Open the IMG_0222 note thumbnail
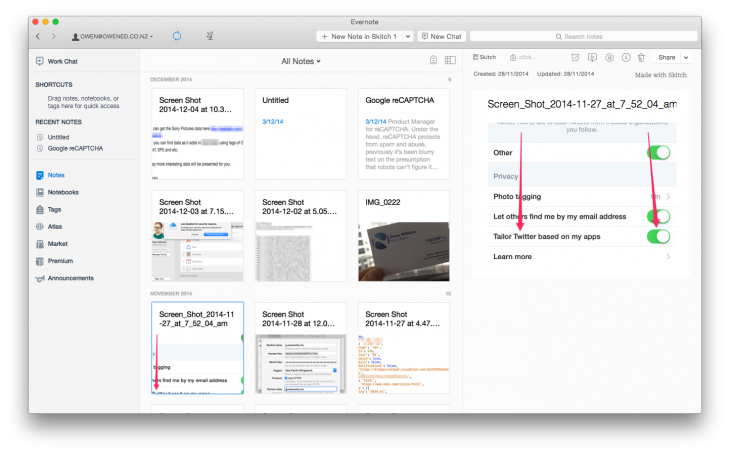730x454 pixels. tap(404, 236)
